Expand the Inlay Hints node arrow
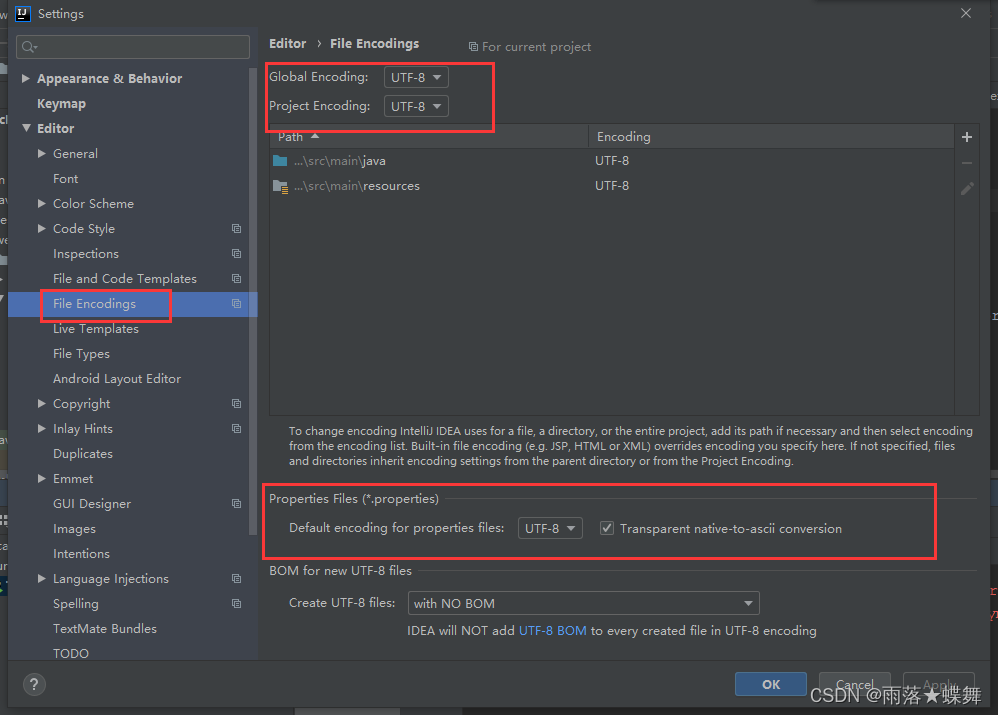998x715 pixels. click(x=42, y=428)
